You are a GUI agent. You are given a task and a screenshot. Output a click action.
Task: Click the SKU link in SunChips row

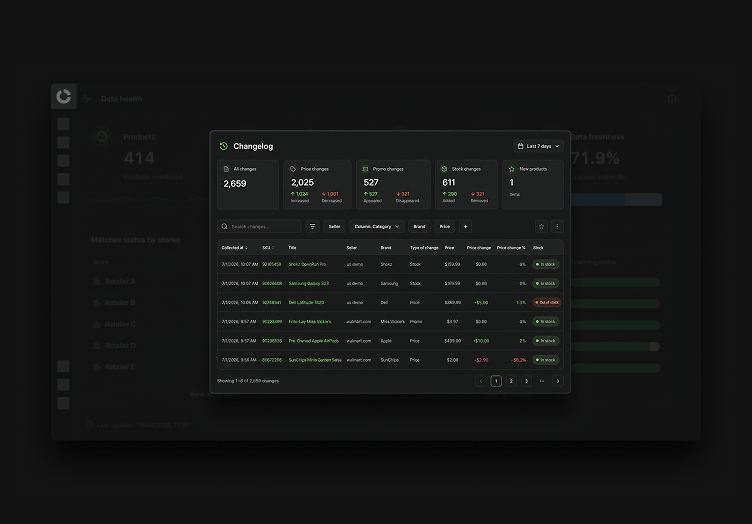coord(271,360)
